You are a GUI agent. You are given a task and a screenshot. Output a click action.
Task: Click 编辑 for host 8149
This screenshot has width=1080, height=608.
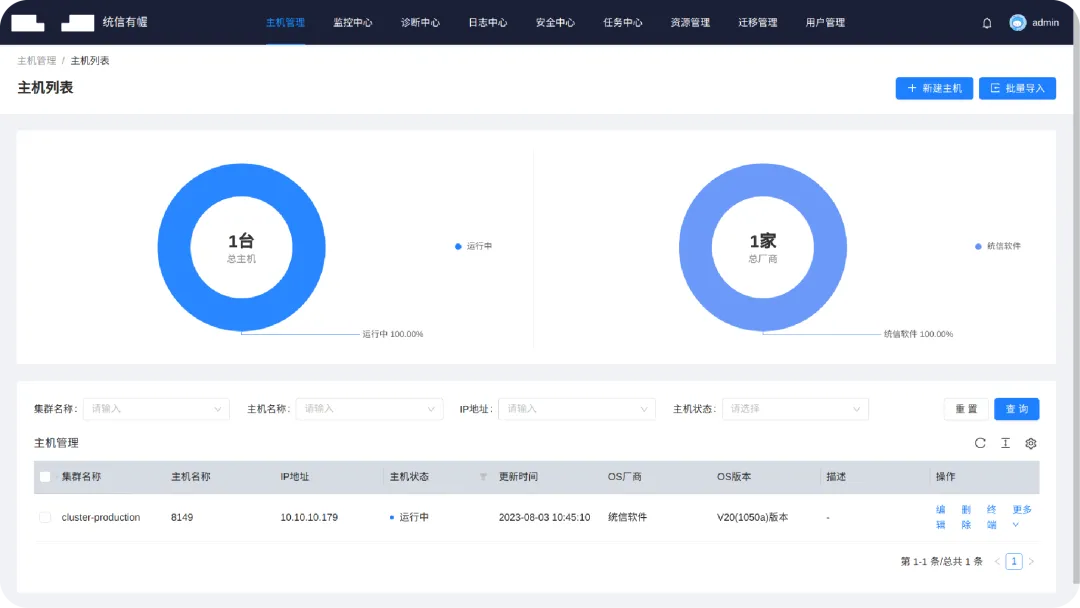(x=941, y=517)
